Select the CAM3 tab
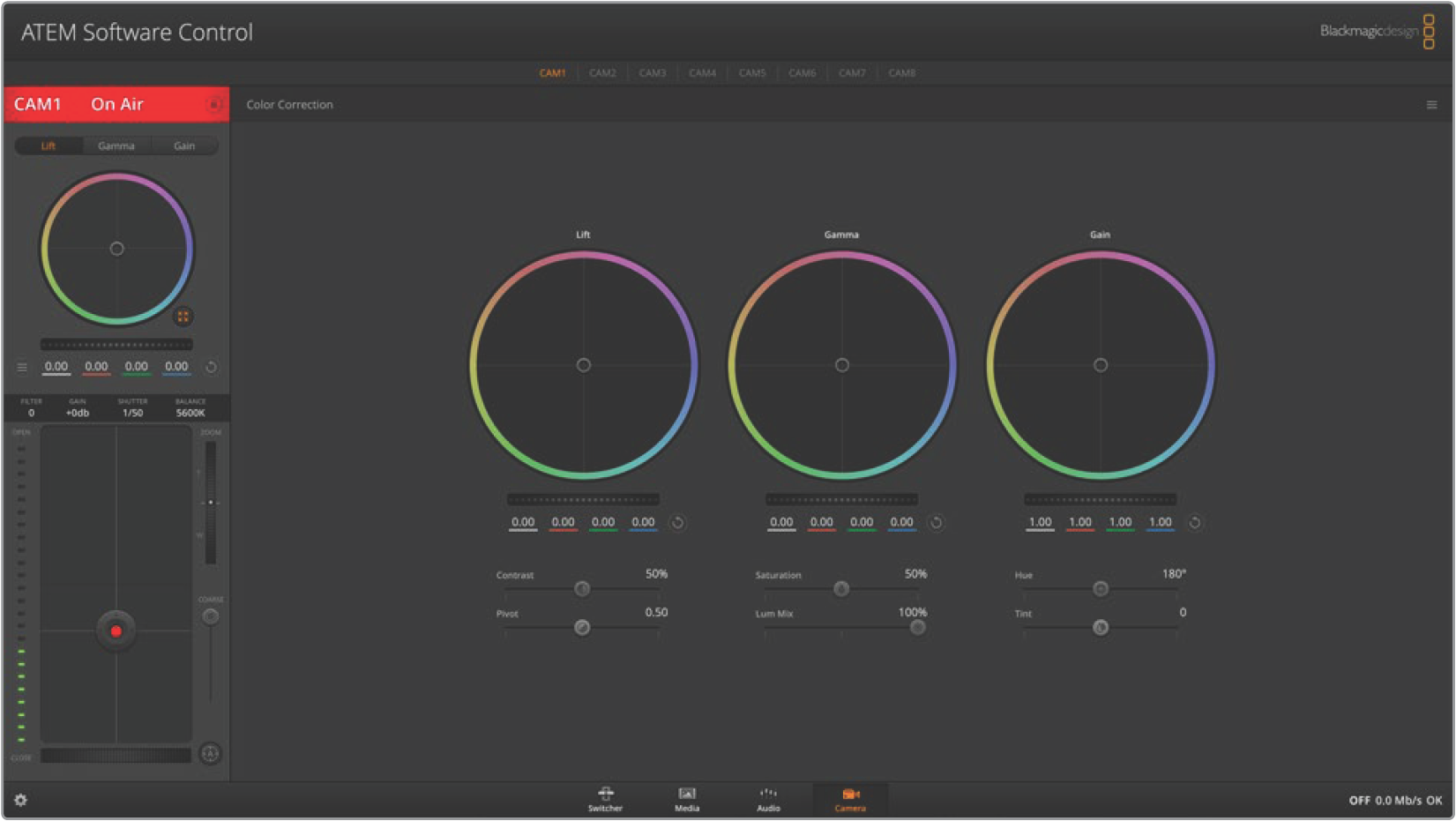This screenshot has height=821, width=1456. tap(653, 73)
